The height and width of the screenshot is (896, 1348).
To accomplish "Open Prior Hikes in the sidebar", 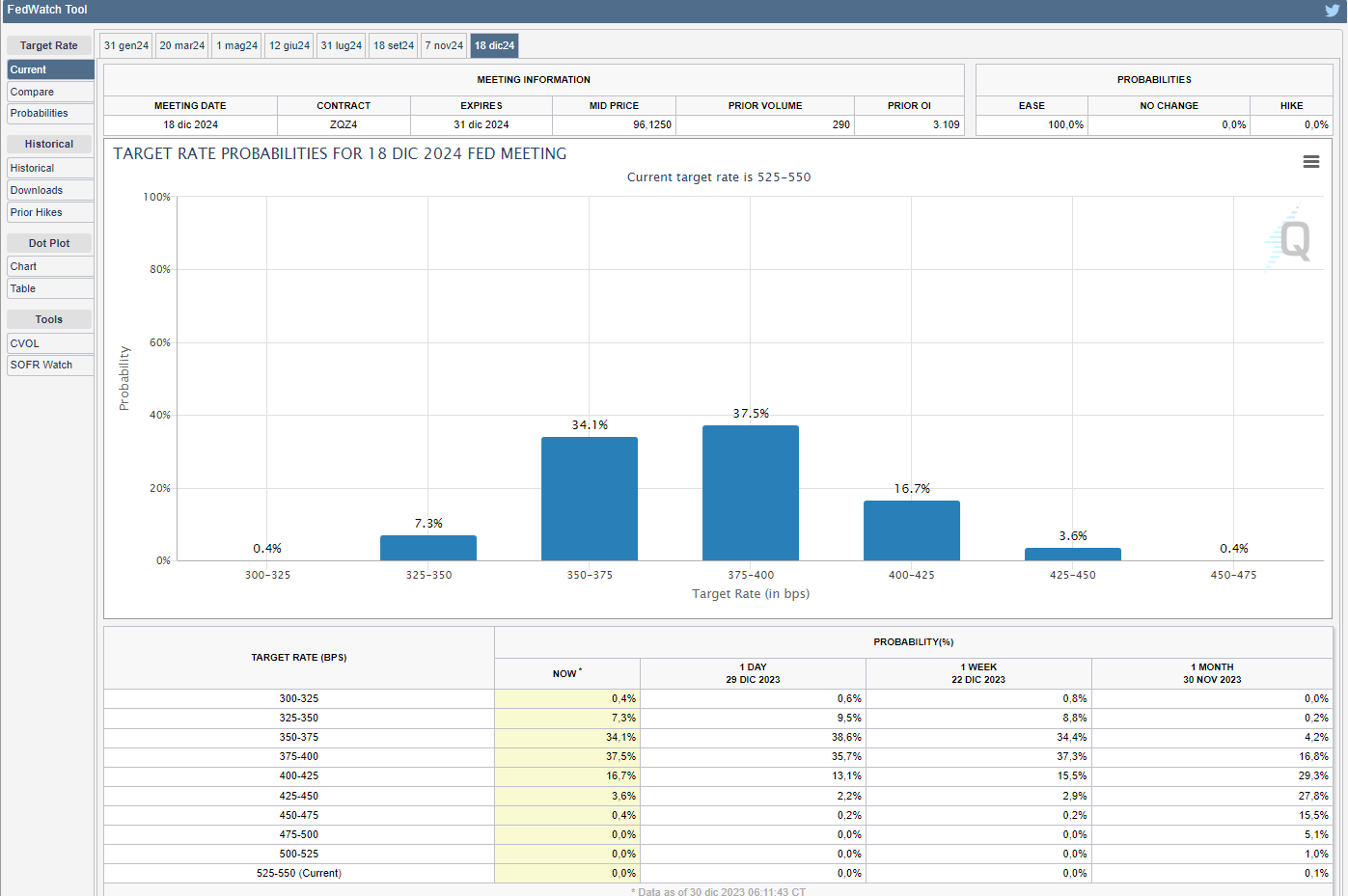I will coord(50,212).
